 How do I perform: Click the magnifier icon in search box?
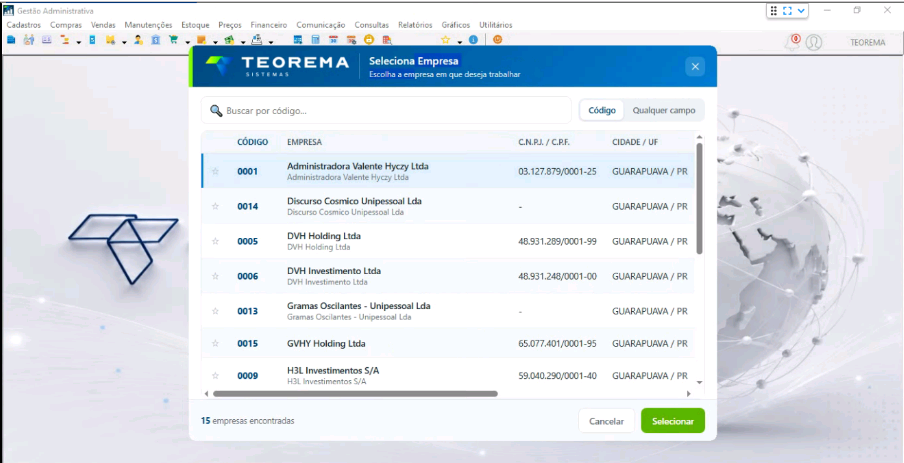(216, 111)
